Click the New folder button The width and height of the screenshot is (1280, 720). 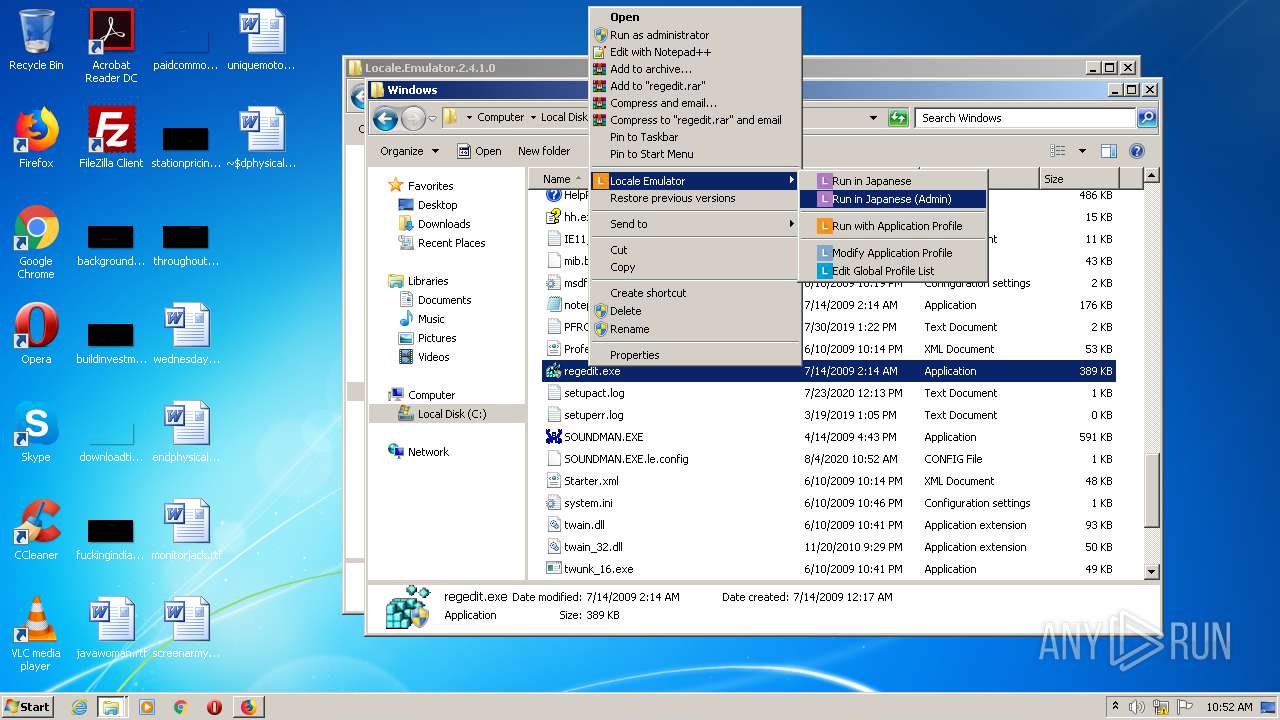click(x=544, y=151)
